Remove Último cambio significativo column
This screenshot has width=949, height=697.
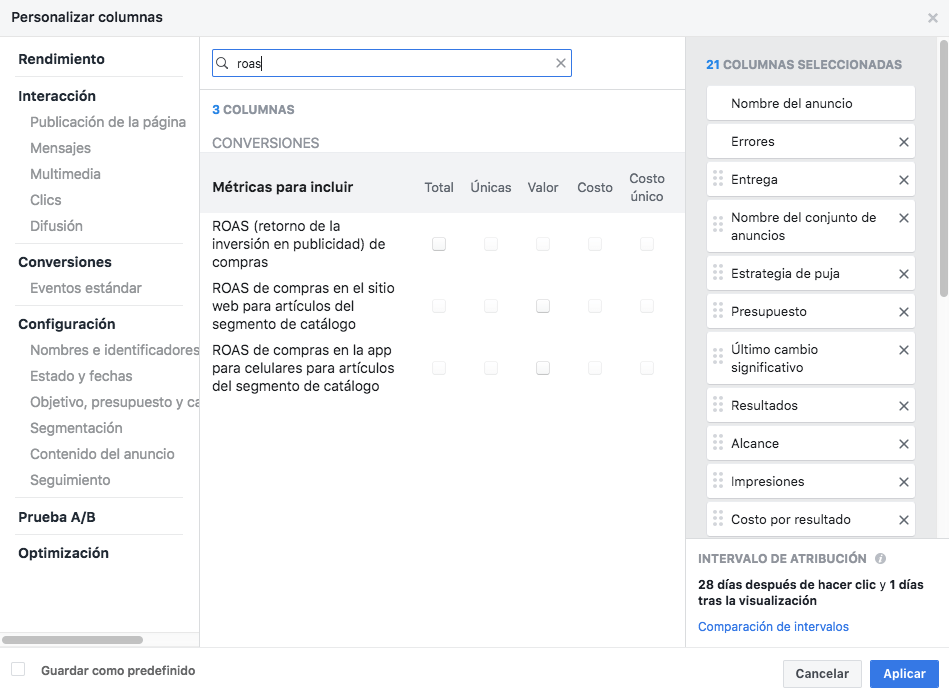904,350
